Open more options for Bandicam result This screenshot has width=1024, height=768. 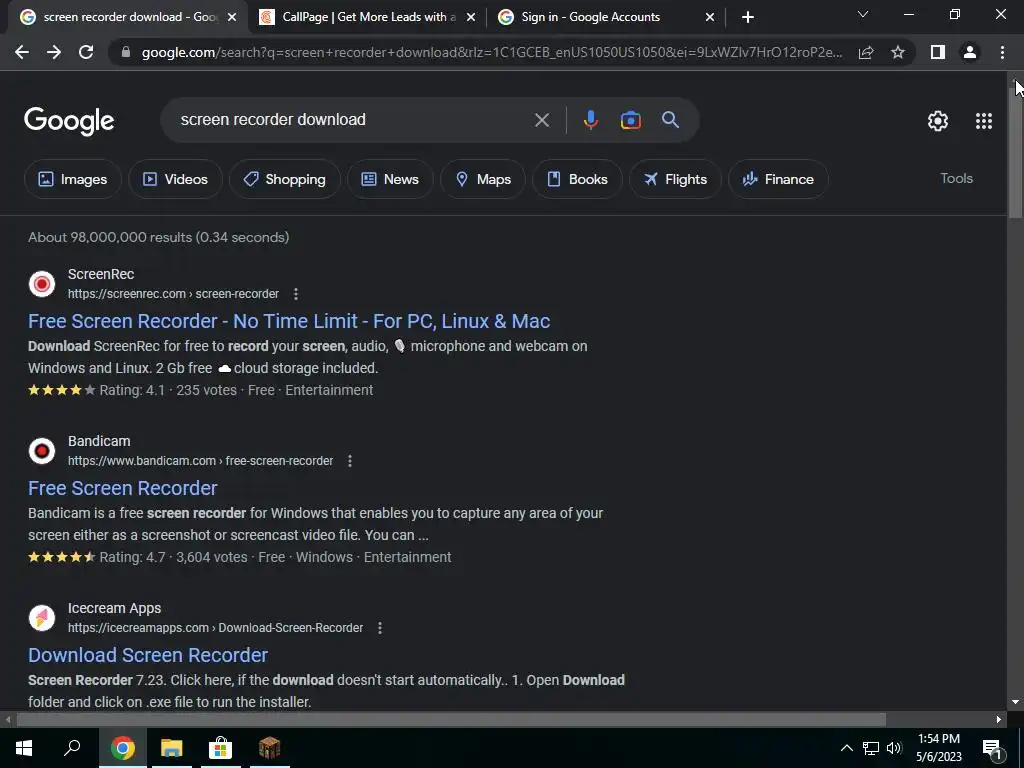[350, 461]
